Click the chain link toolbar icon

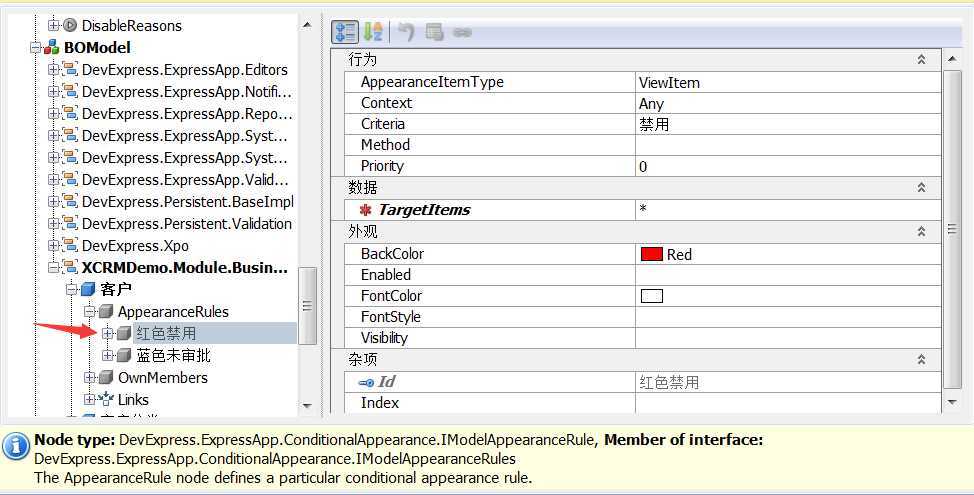[x=462, y=32]
